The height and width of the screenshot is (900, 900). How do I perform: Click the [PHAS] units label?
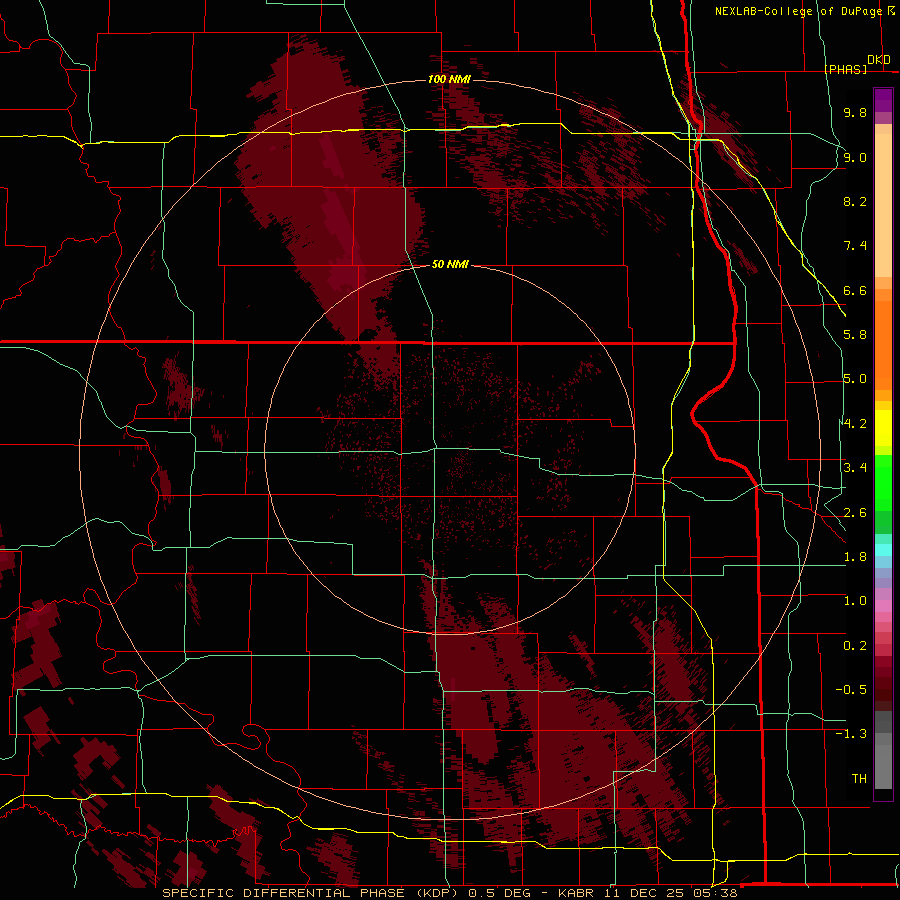point(845,69)
